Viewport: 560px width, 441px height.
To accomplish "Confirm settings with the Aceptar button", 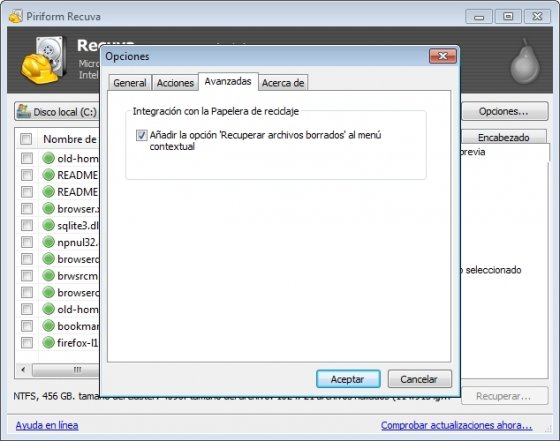I will (x=348, y=379).
